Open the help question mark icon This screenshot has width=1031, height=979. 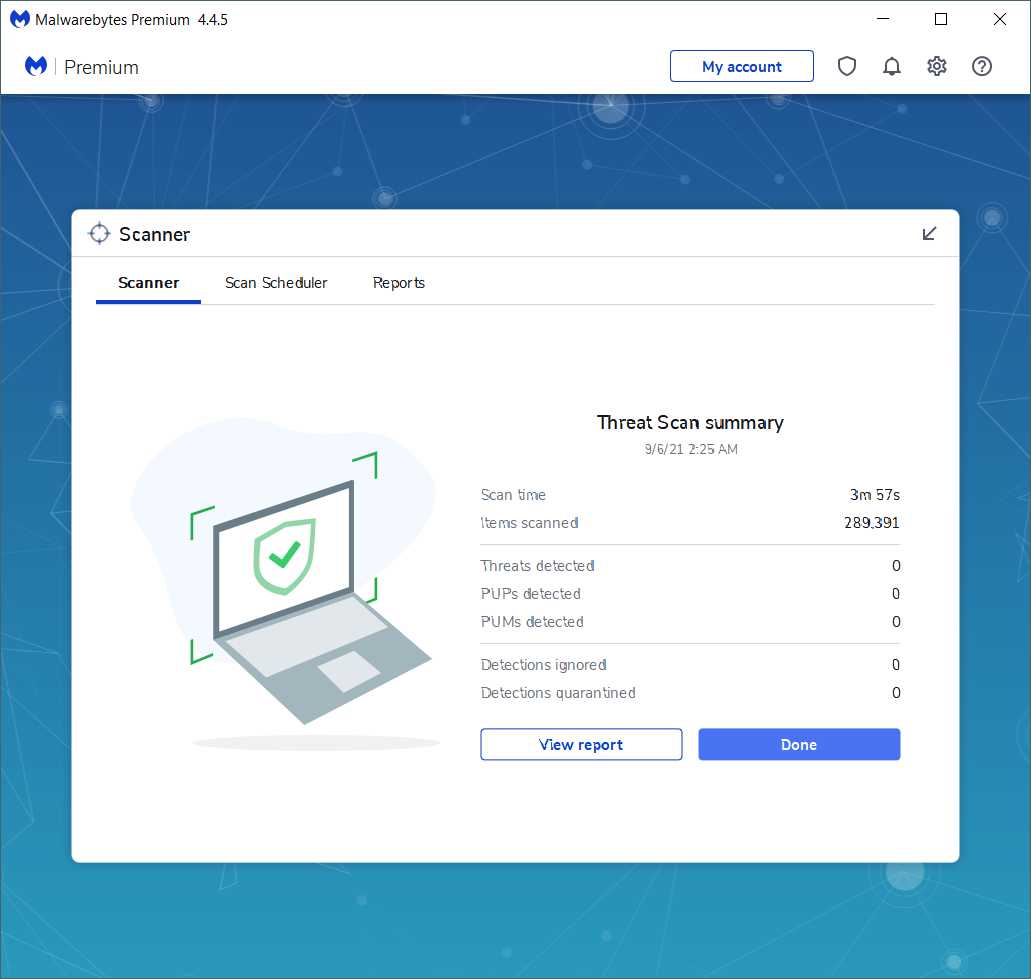click(982, 66)
